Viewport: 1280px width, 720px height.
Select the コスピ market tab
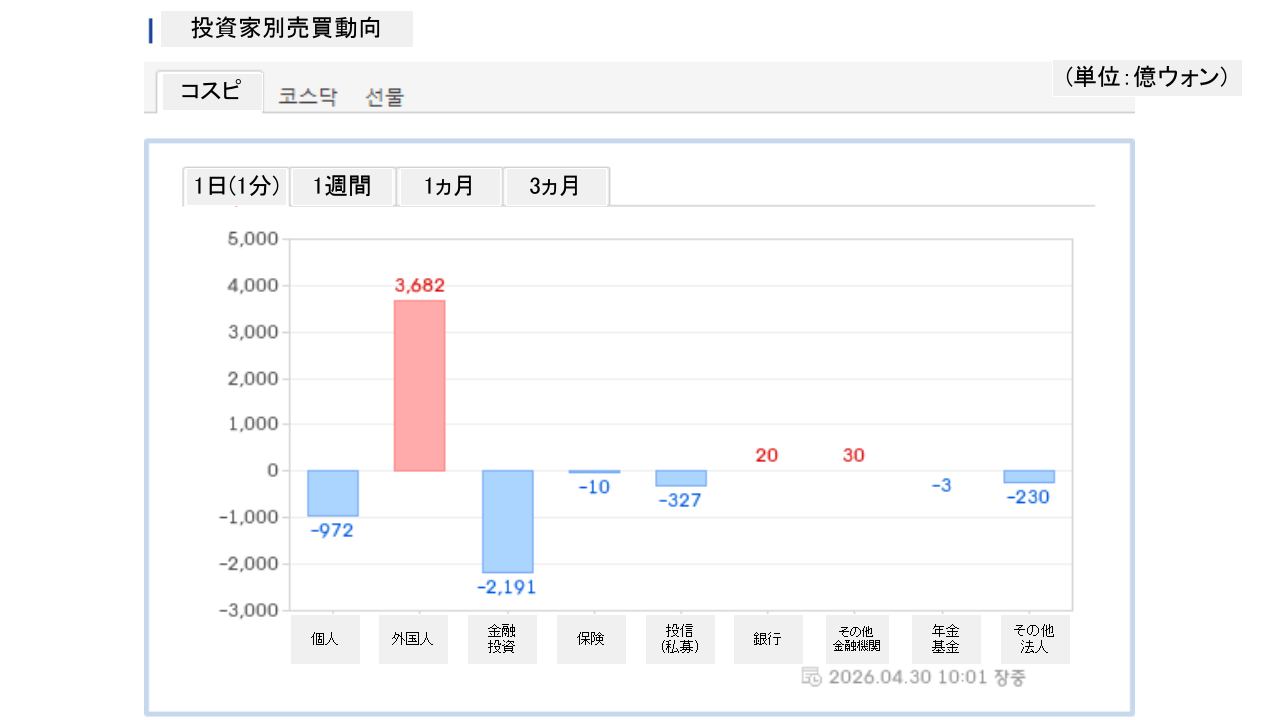click(210, 91)
